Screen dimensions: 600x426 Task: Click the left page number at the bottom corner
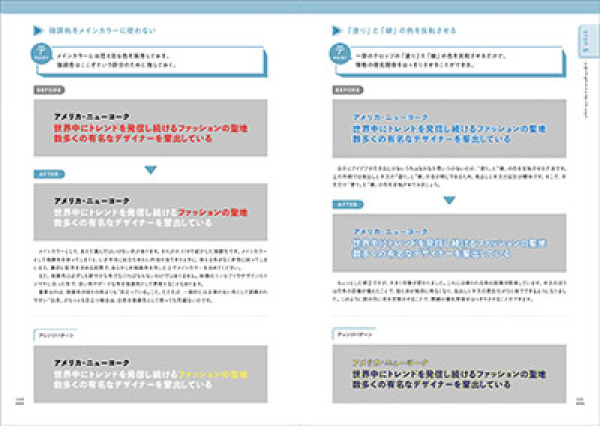19,400
